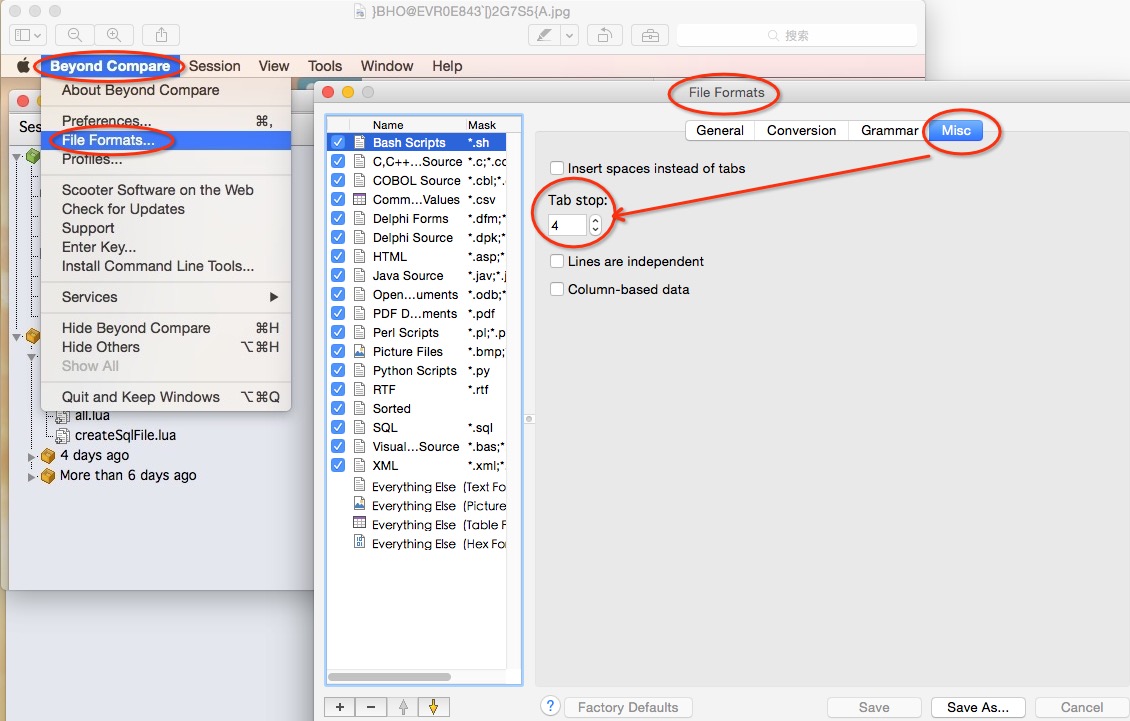
Task: Uncheck the SQL format checkbox
Action: click(x=337, y=427)
